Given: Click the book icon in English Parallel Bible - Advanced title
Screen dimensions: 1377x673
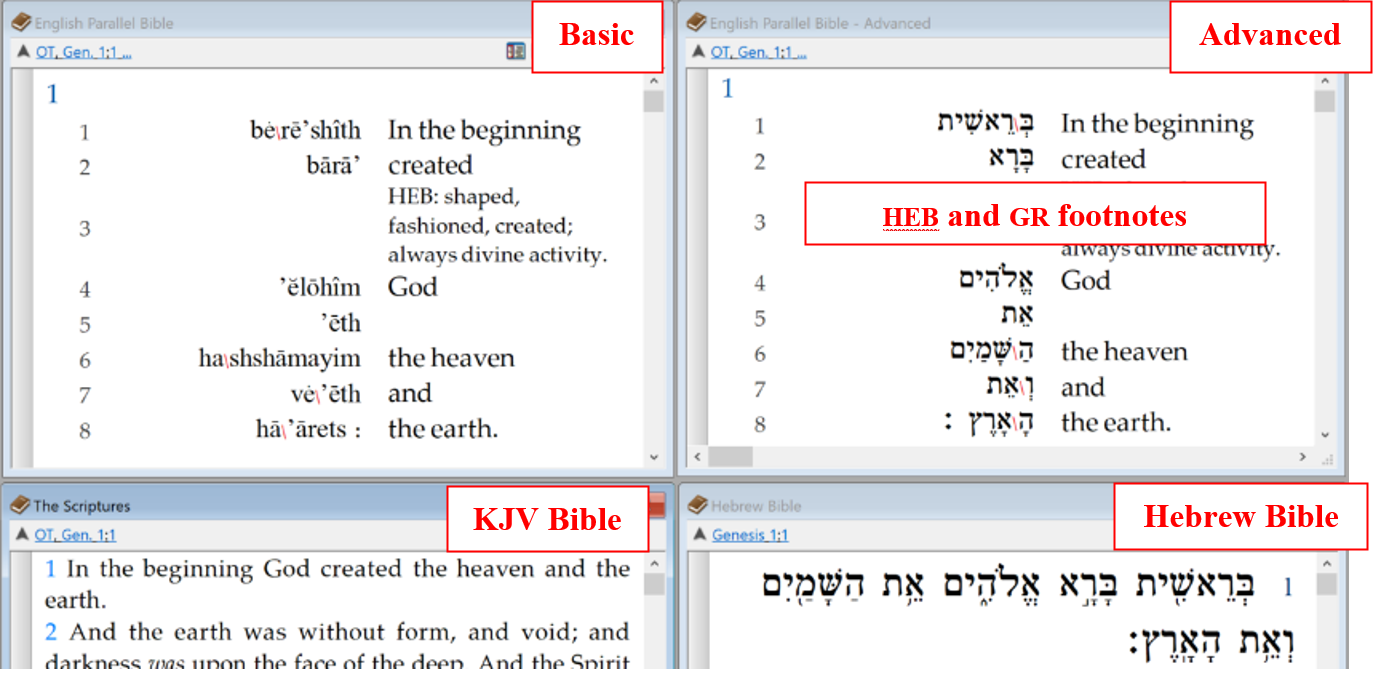Looking at the screenshot, I should [696, 22].
